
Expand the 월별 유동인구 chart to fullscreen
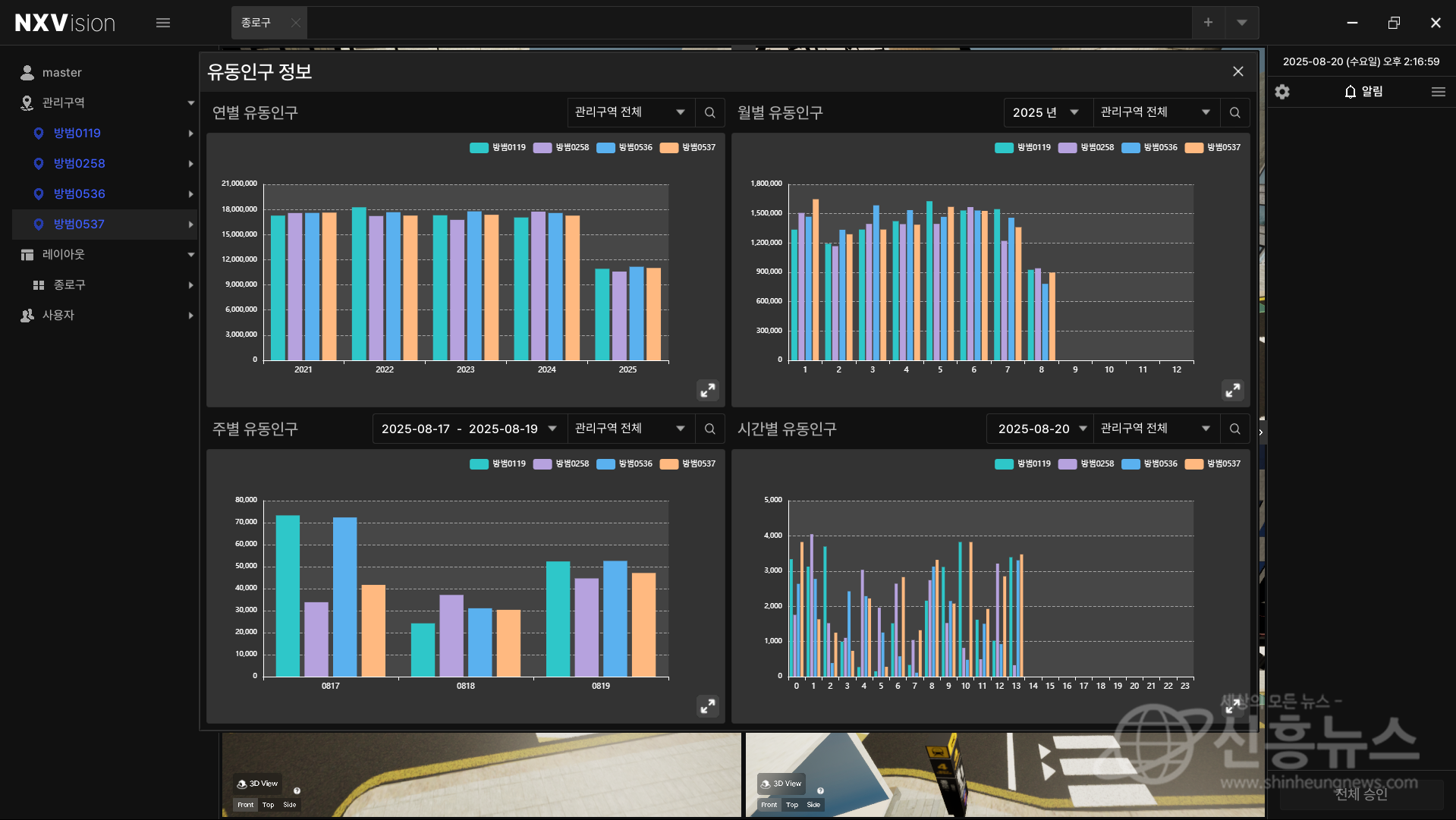coord(1232,390)
